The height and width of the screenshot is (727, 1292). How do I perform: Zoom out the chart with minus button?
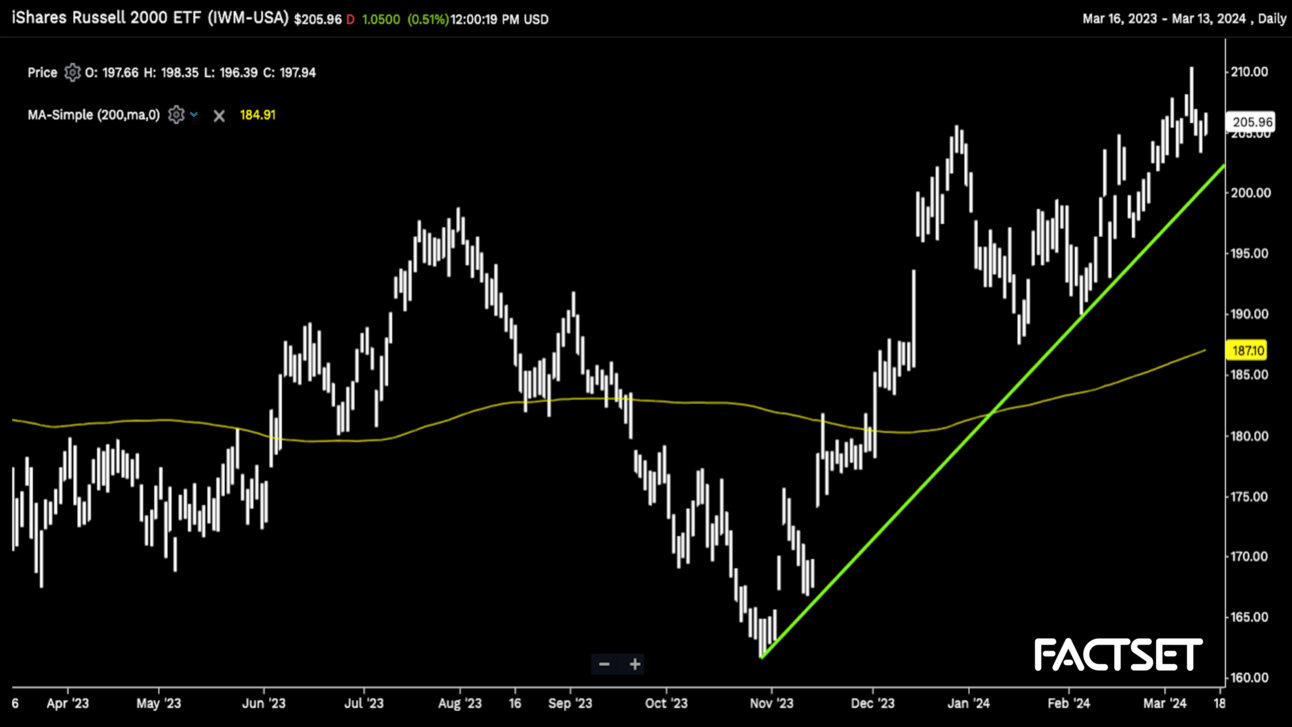[604, 664]
